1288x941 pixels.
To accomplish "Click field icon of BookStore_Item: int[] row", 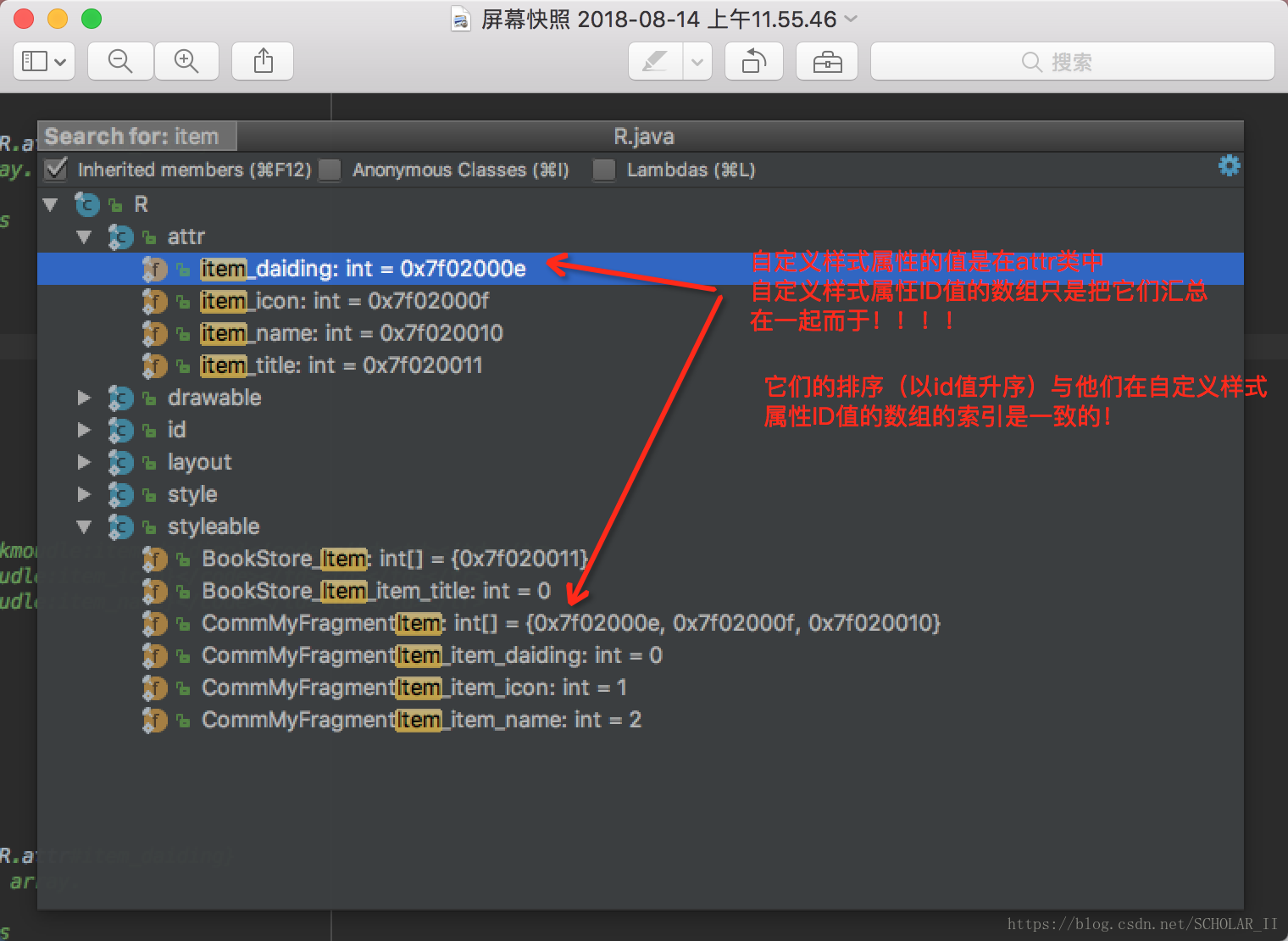I will click(x=154, y=559).
